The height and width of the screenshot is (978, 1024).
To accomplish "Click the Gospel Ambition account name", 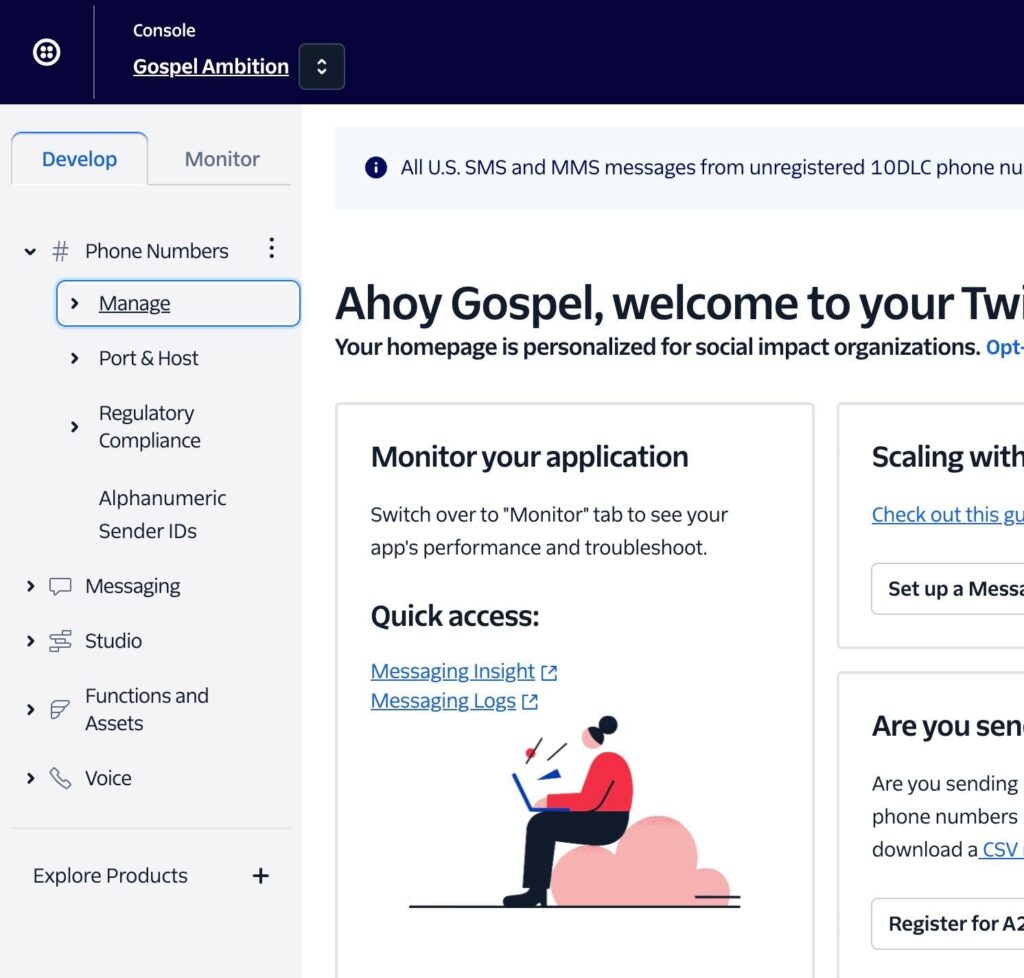I will pos(210,67).
